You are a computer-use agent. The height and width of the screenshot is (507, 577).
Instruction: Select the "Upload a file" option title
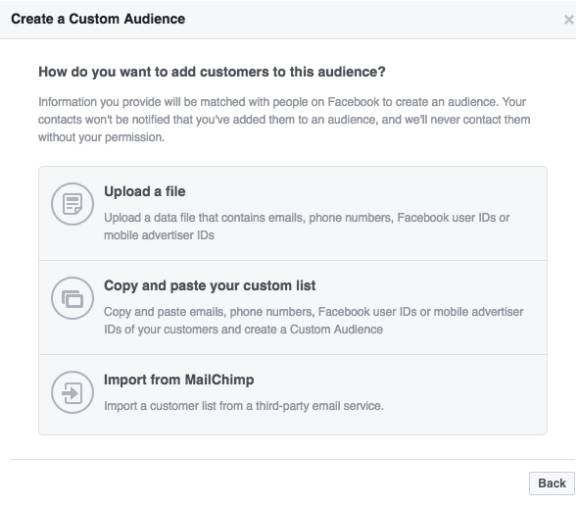(x=145, y=192)
